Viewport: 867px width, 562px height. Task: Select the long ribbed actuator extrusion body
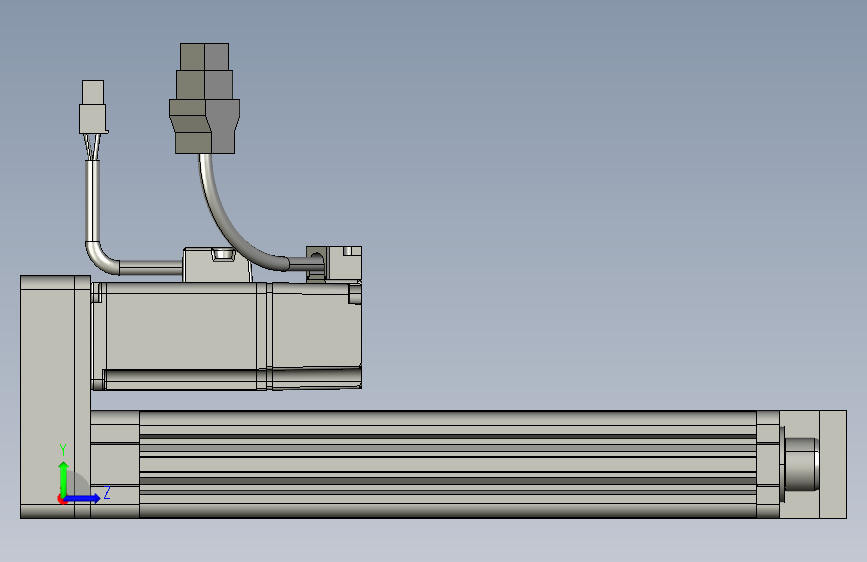tap(448, 464)
